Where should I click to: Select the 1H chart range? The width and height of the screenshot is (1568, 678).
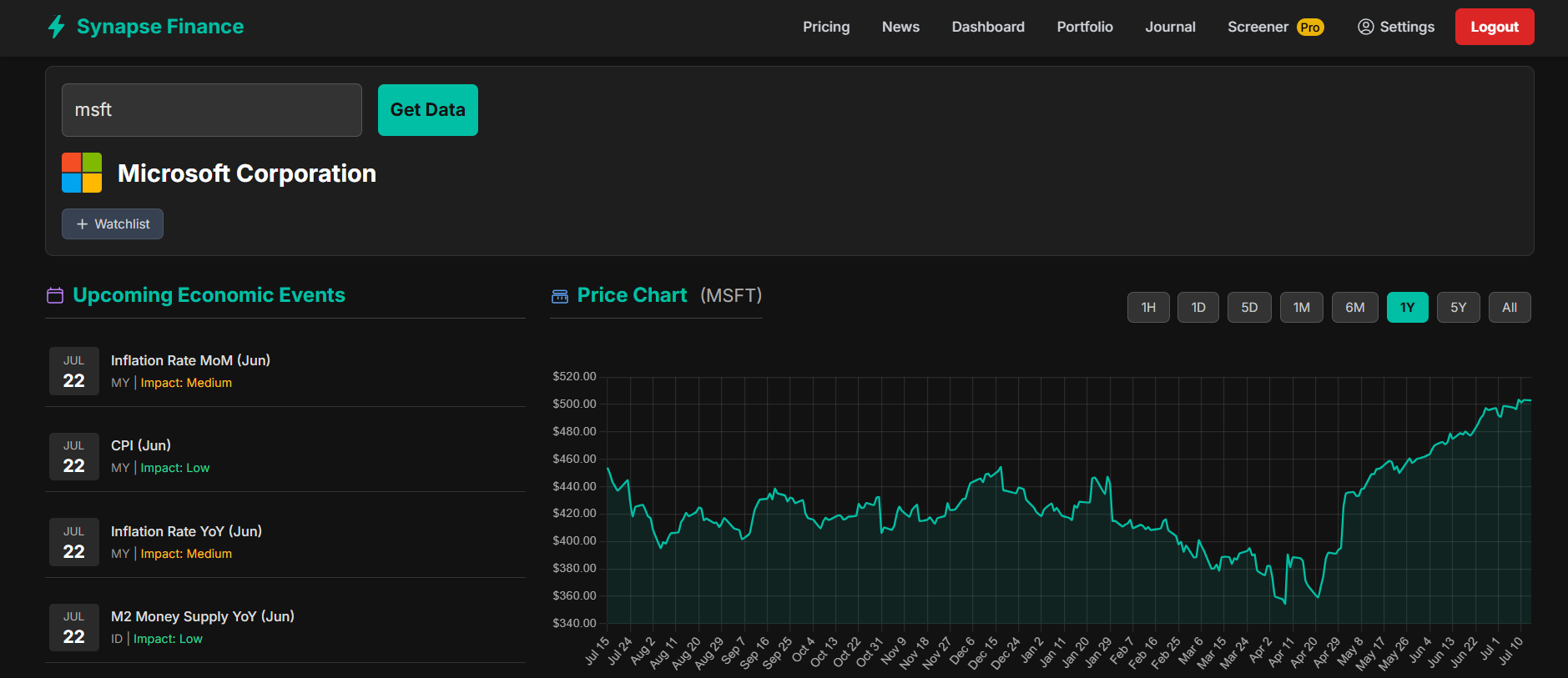(1148, 308)
